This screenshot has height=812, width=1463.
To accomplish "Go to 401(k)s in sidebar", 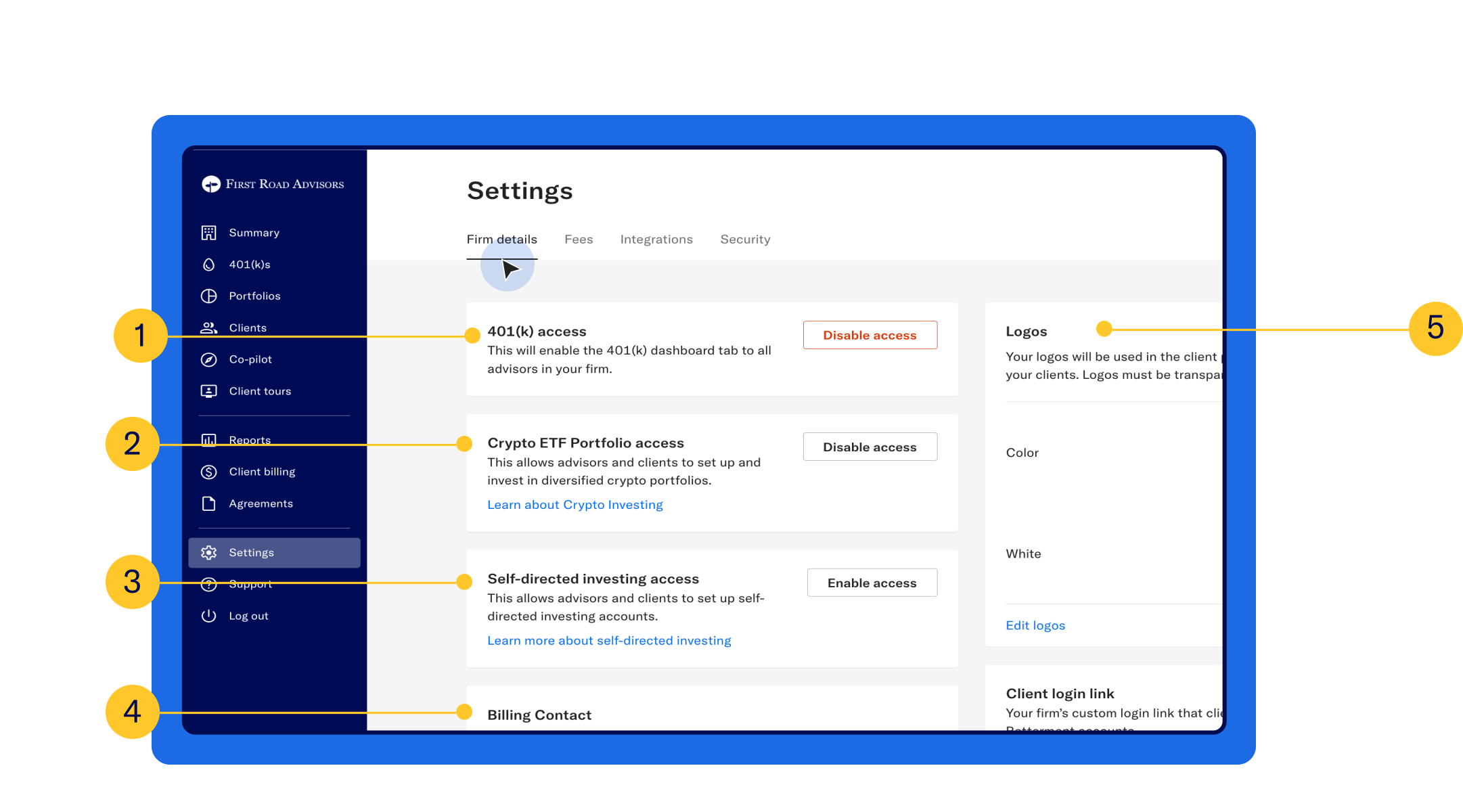I will [250, 265].
